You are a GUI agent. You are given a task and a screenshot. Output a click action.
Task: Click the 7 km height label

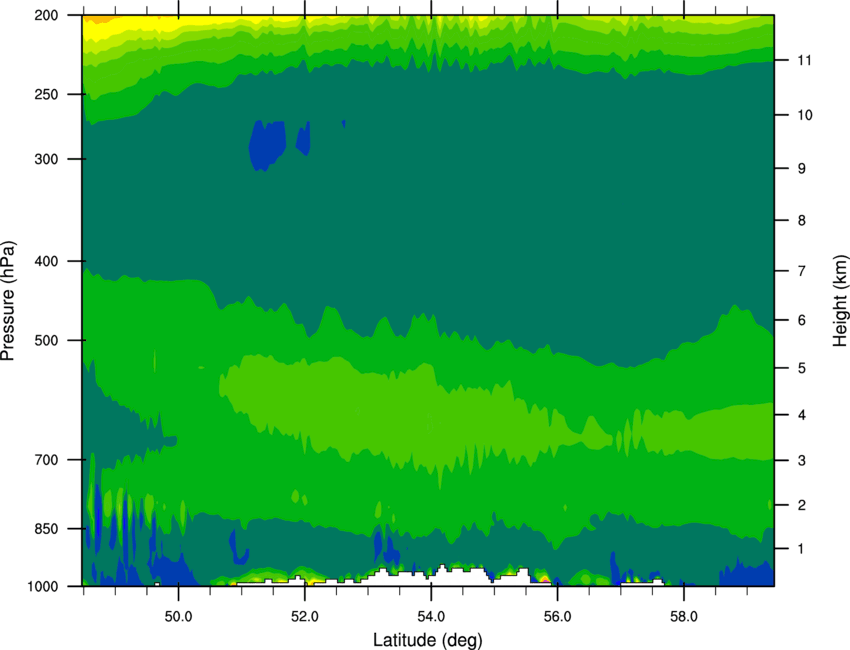tap(802, 271)
